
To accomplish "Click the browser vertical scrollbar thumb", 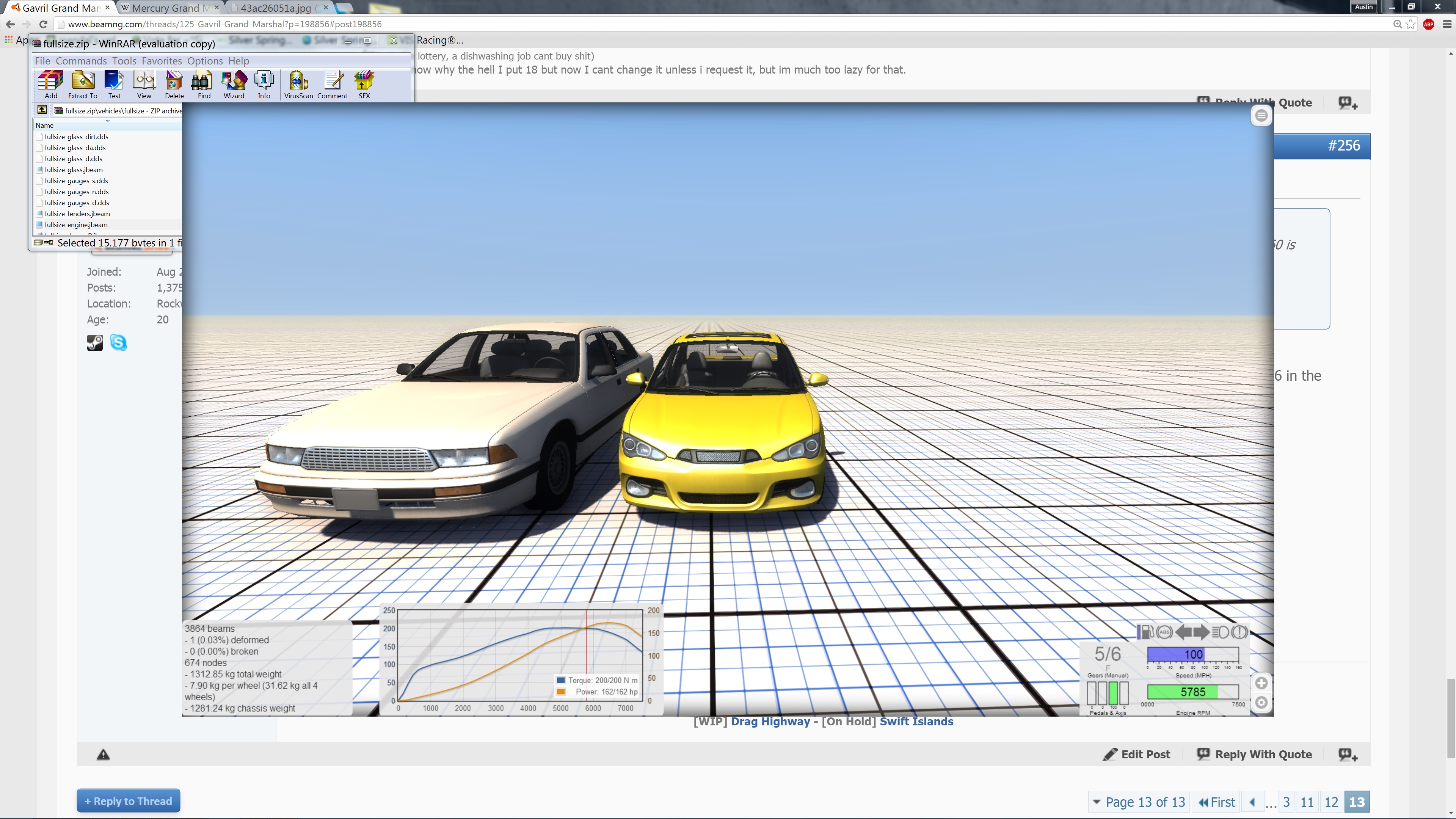I will pos(1450,718).
